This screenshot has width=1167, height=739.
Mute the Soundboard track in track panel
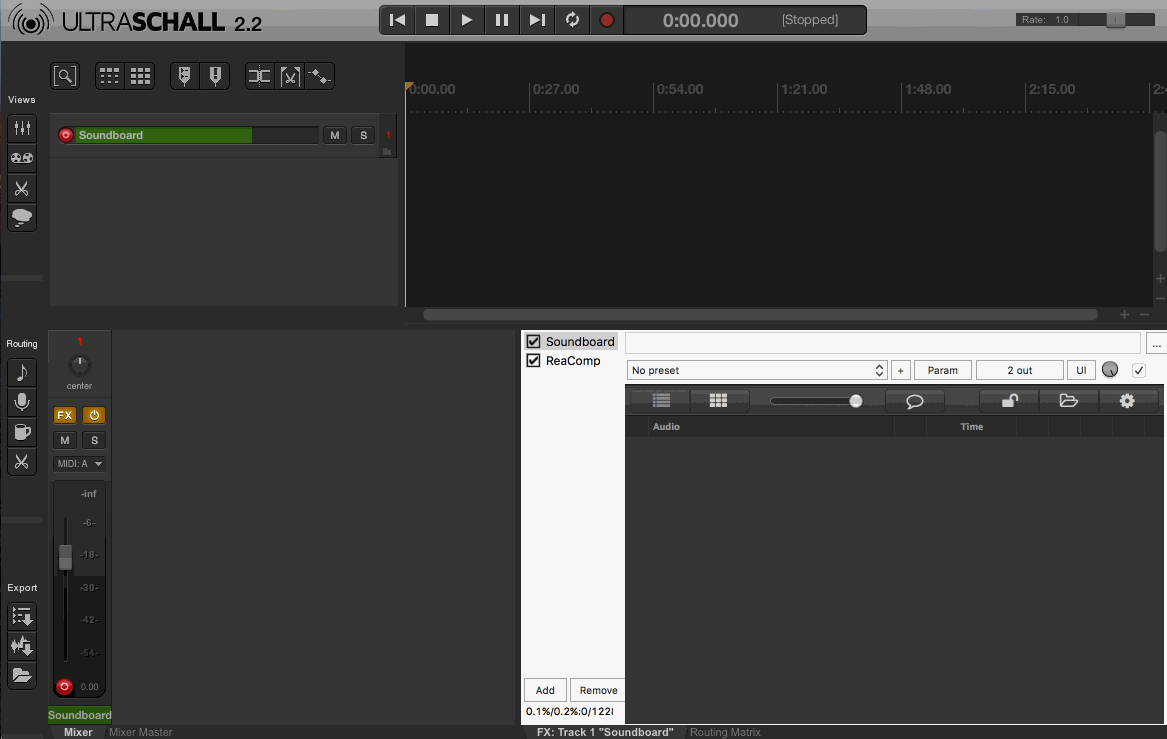[335, 135]
